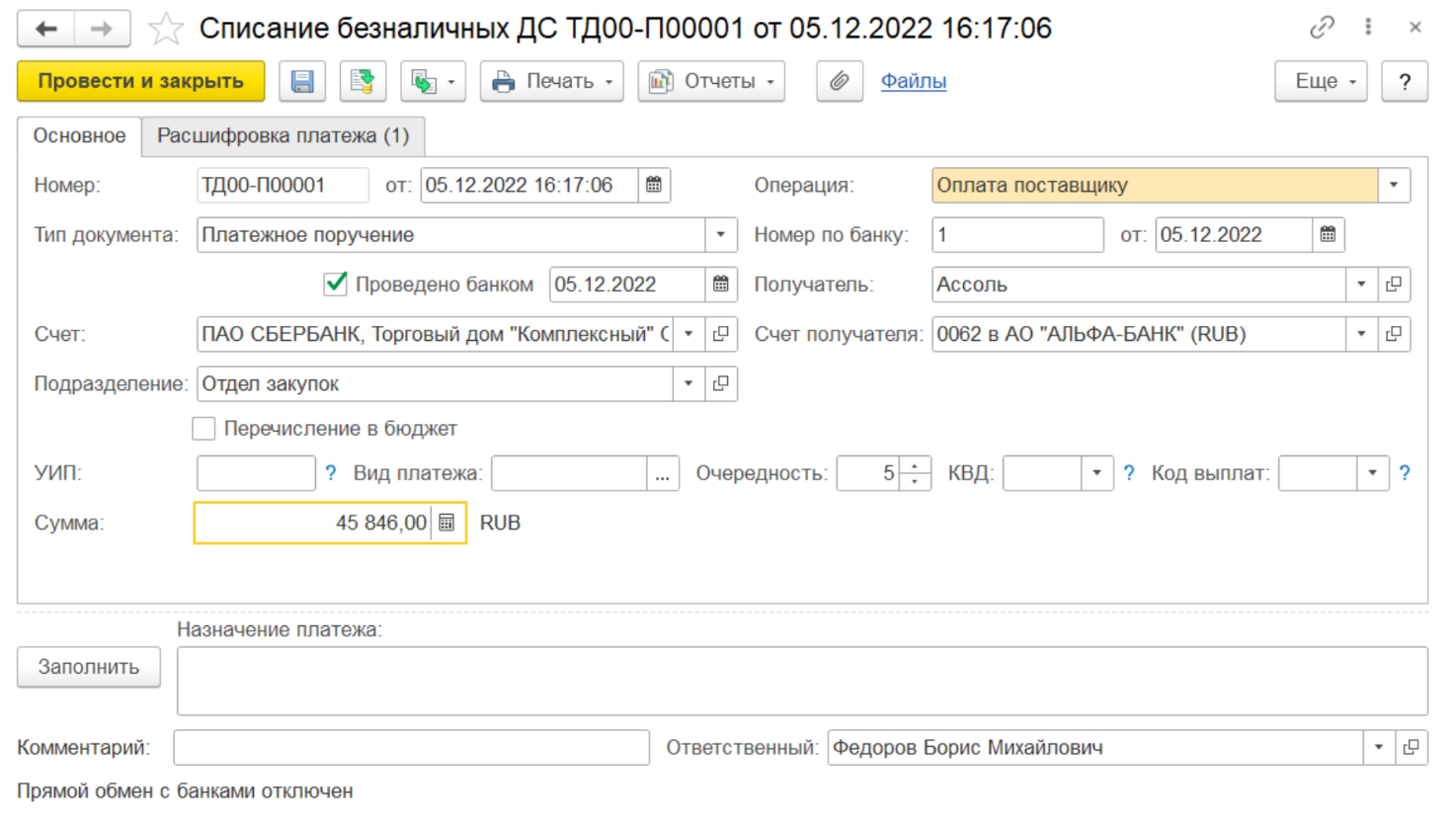Open Тип документа dropdown list
Viewport: 1456px width, 818px height.
click(720, 235)
